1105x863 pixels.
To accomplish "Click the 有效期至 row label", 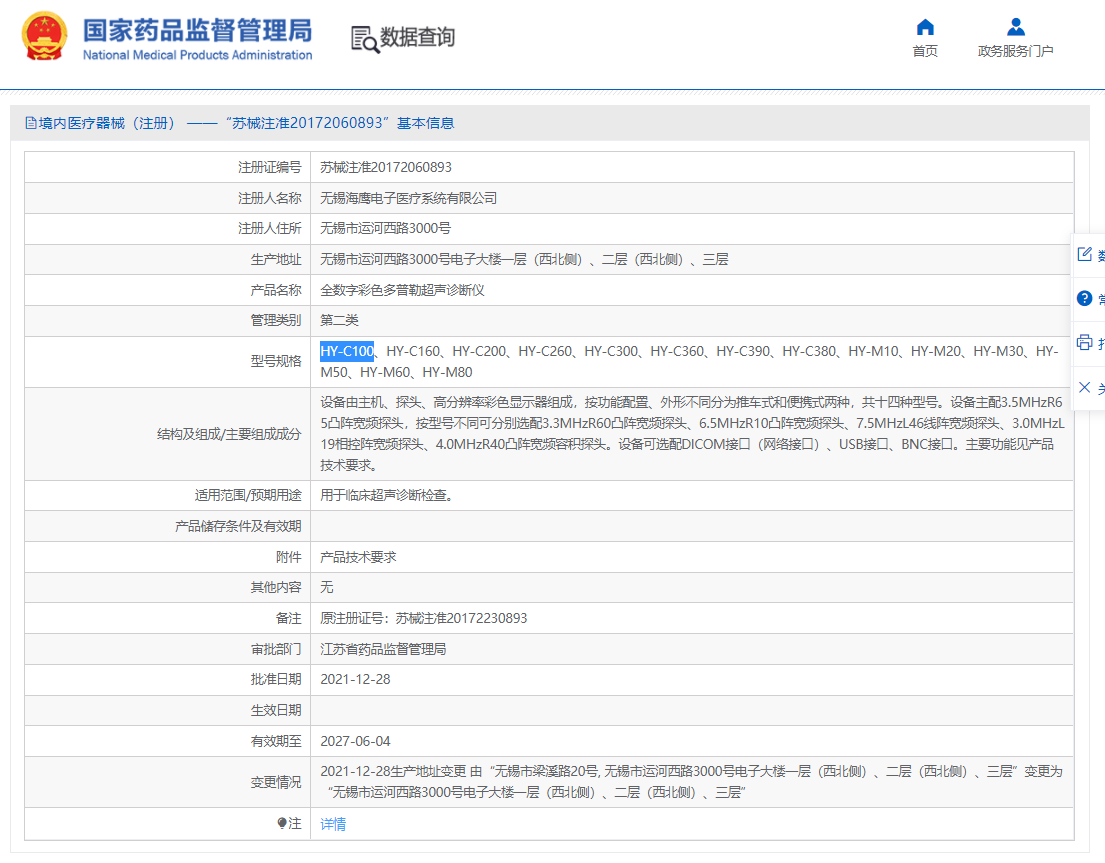I will pyautogui.click(x=276, y=741).
